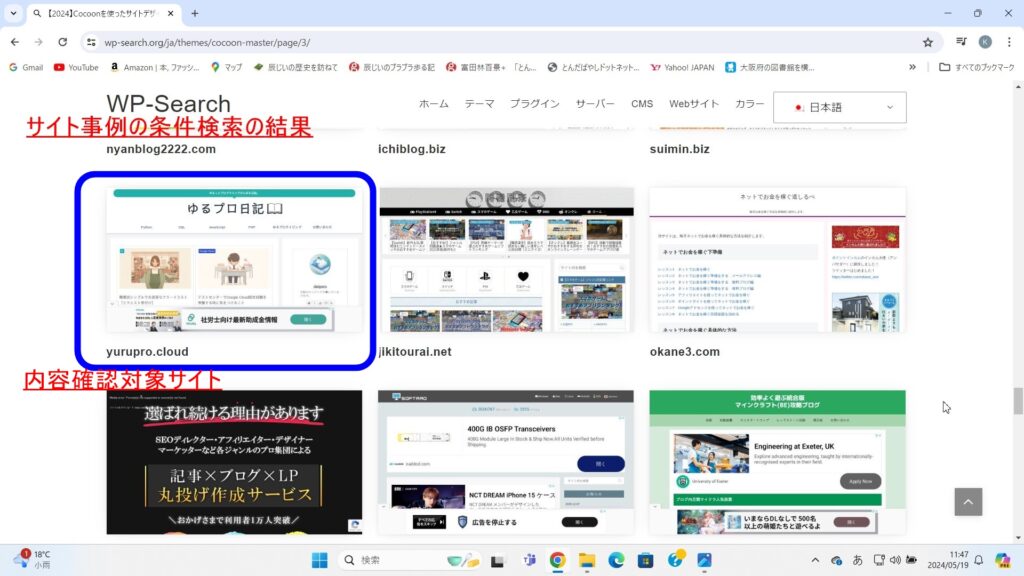Launch Microsoft Edge from the taskbar
Image resolution: width=1024 pixels, height=576 pixels.
[x=617, y=560]
